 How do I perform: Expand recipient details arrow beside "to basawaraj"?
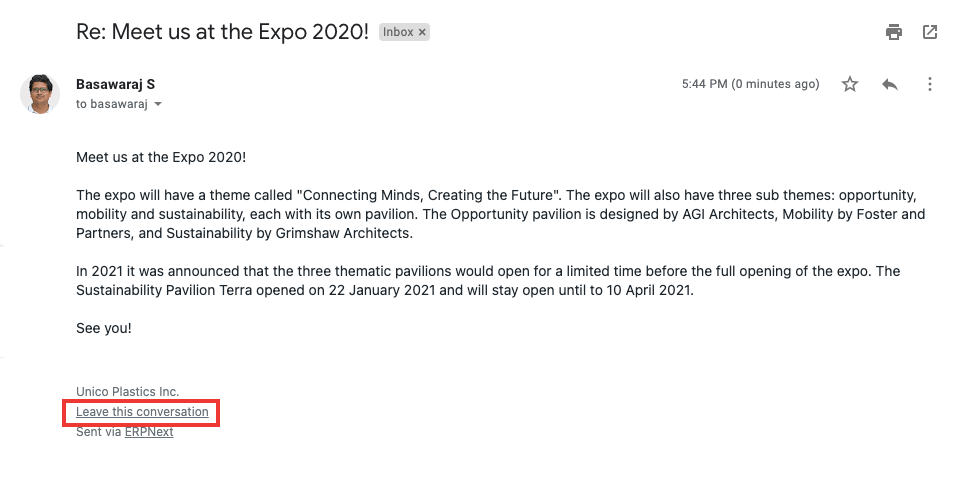pos(158,104)
